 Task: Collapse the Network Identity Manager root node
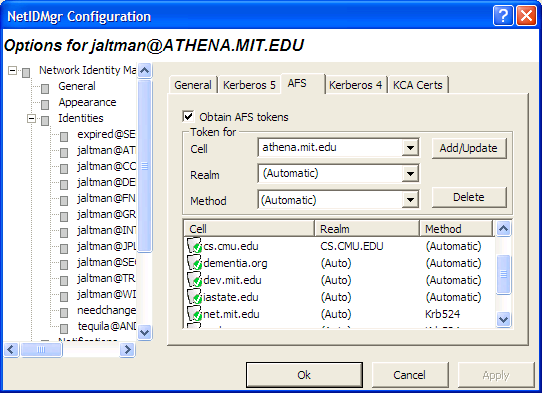pyautogui.click(x=12, y=71)
